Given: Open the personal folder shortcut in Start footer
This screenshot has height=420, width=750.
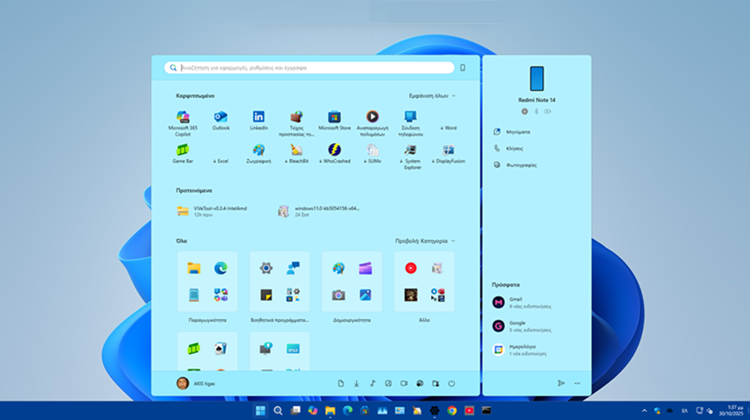Looking at the screenshot, I should coord(435,384).
